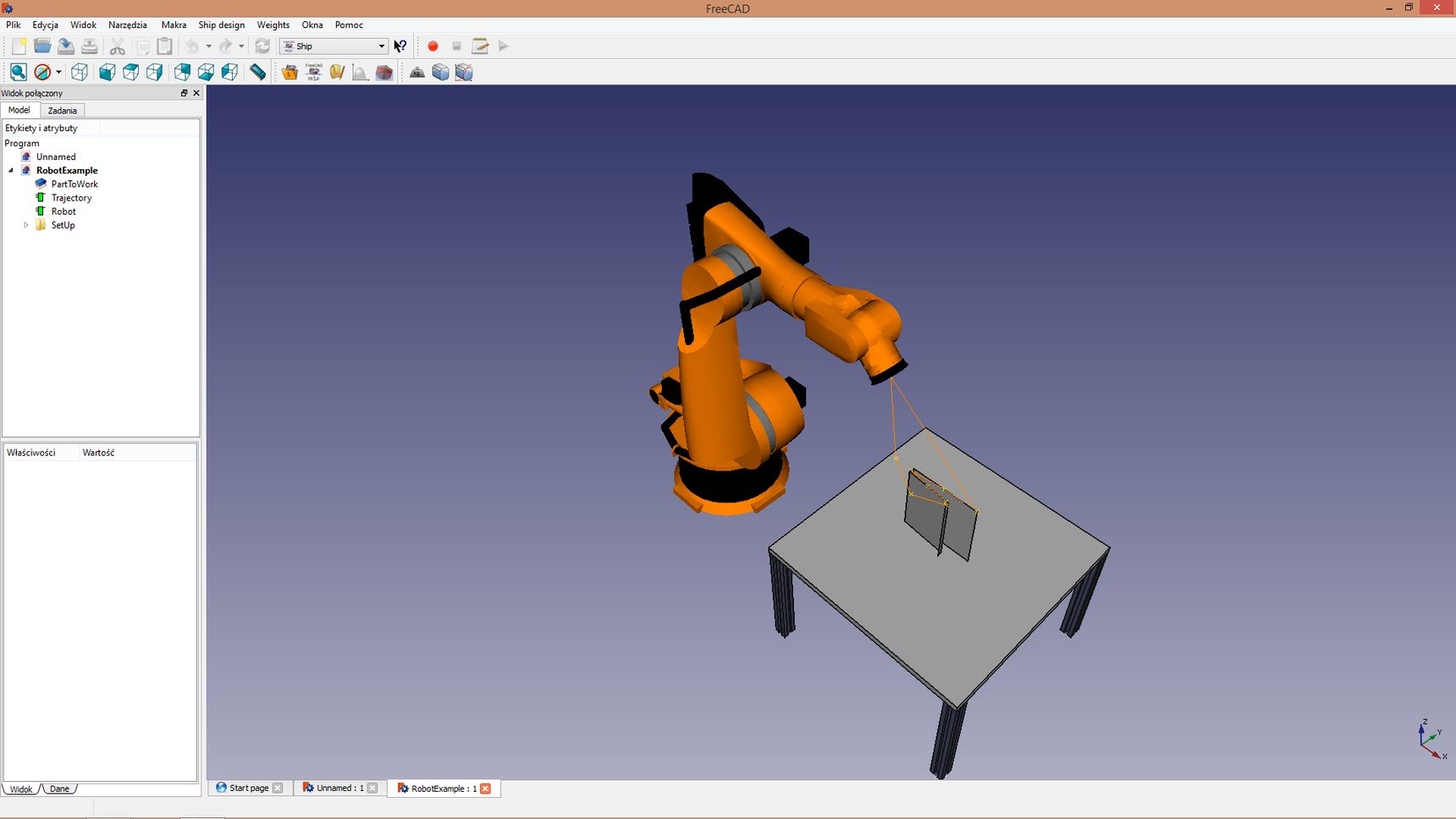The height and width of the screenshot is (819, 1456).
Task: Click the red hull hydrostatics icon
Action: (384, 73)
